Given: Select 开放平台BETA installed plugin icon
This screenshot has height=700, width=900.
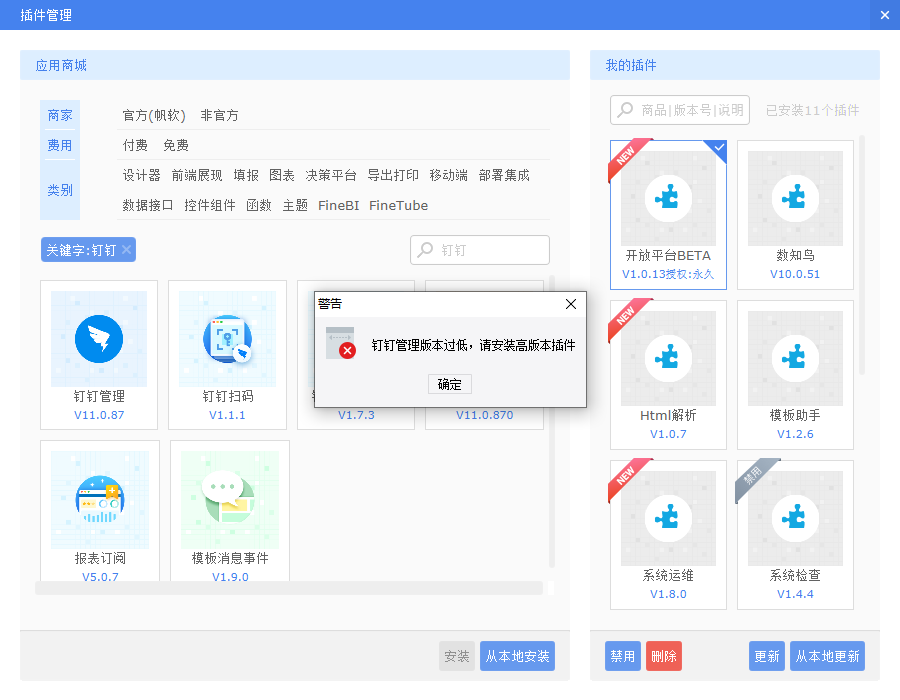Looking at the screenshot, I should [x=668, y=199].
